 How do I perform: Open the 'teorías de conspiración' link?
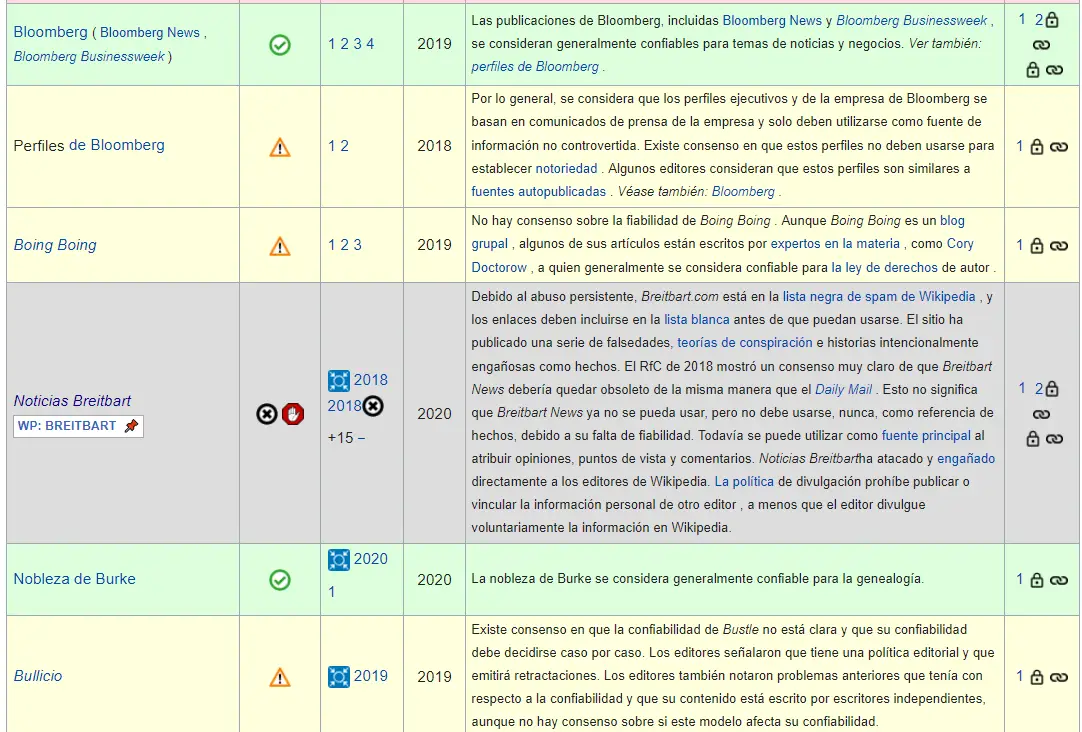tap(744, 343)
